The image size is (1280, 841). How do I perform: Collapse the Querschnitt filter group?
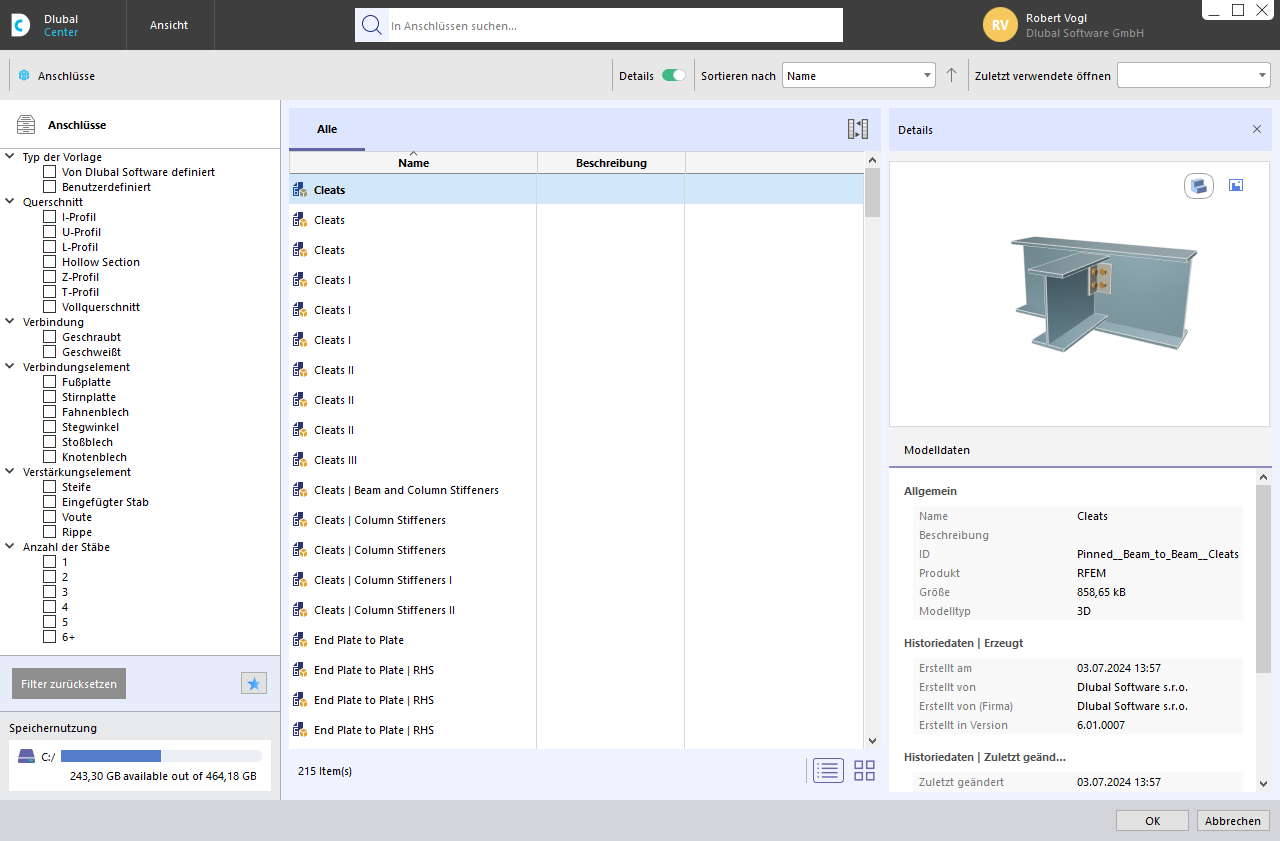click(x=10, y=202)
